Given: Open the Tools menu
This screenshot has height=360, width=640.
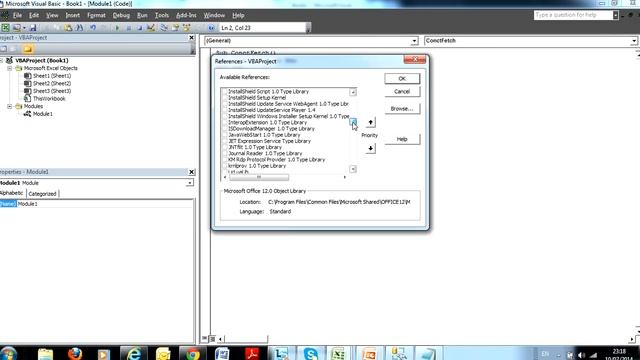Looking at the screenshot, I should [x=162, y=16].
